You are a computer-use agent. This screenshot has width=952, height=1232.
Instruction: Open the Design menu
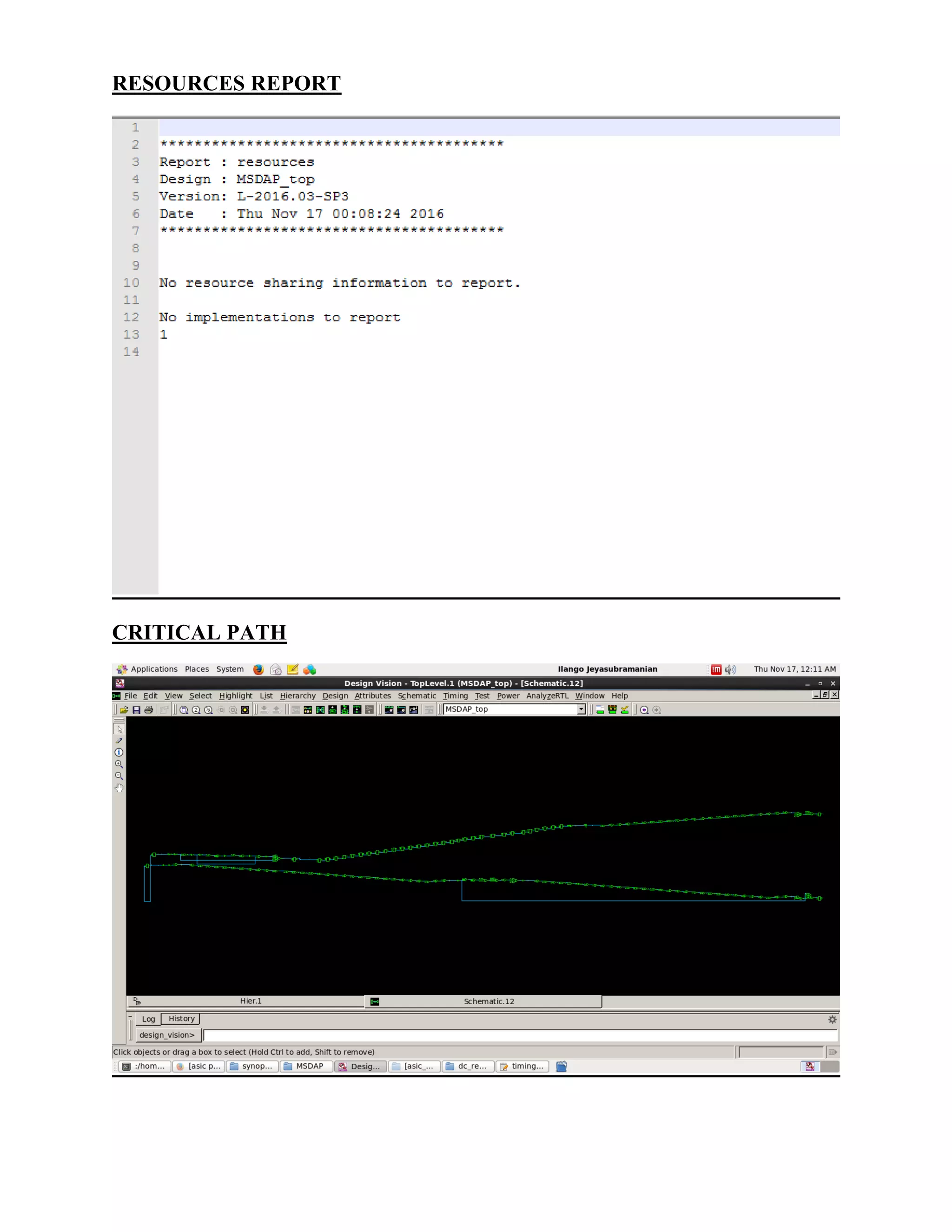click(x=335, y=696)
